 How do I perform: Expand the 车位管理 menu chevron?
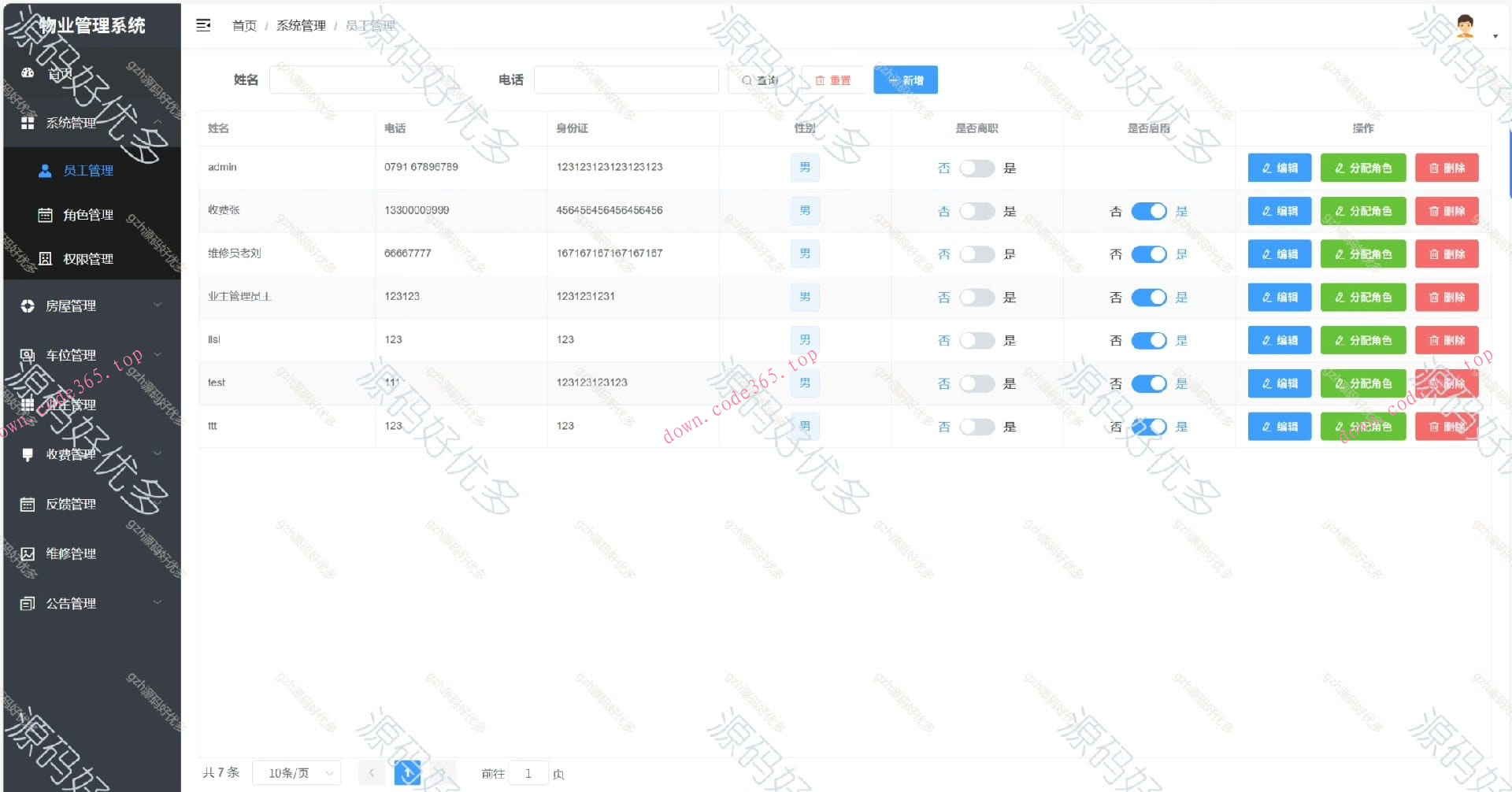157,354
